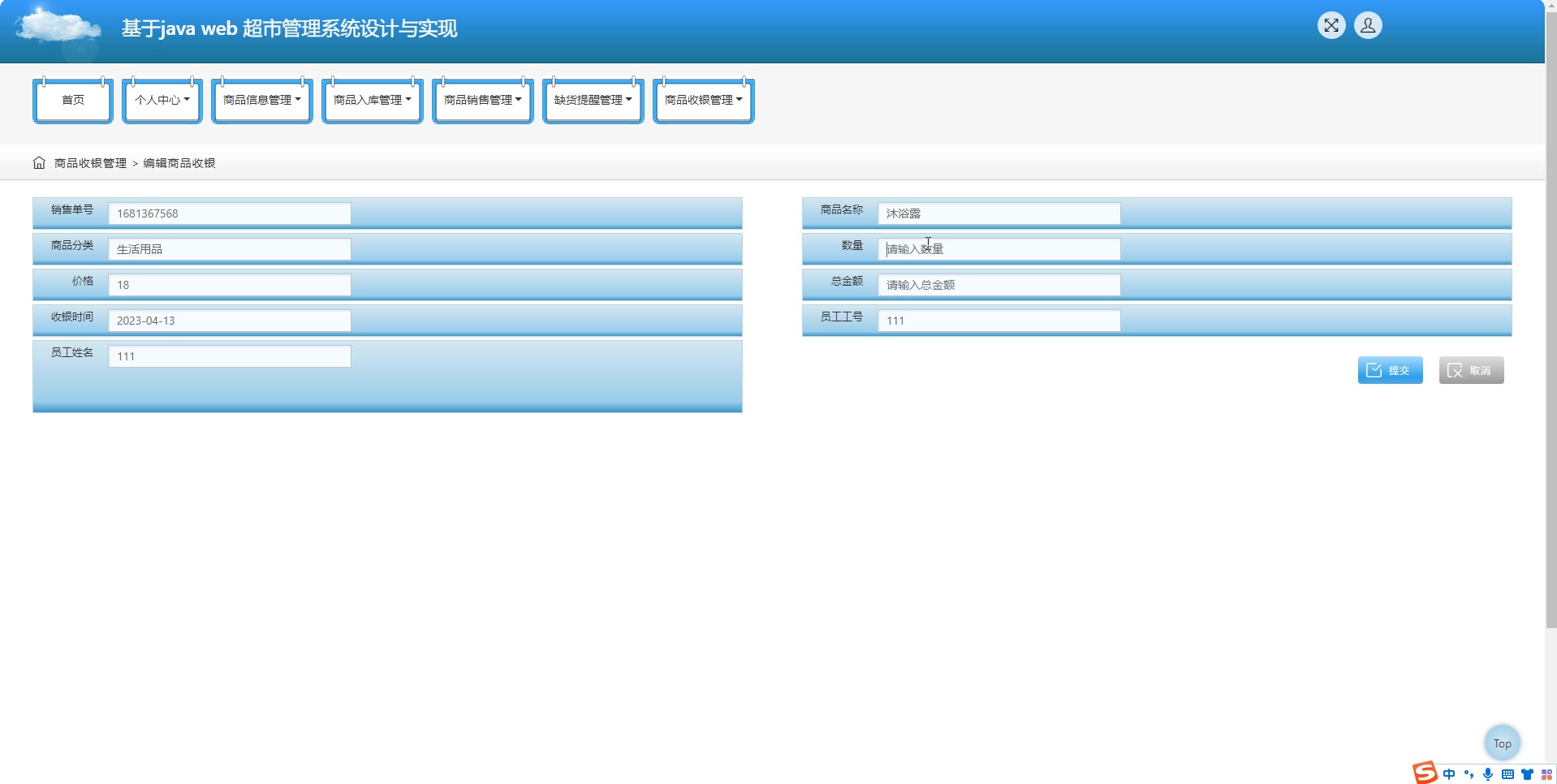
Task: Click the Sogou input method S logo
Action: tap(1425, 773)
